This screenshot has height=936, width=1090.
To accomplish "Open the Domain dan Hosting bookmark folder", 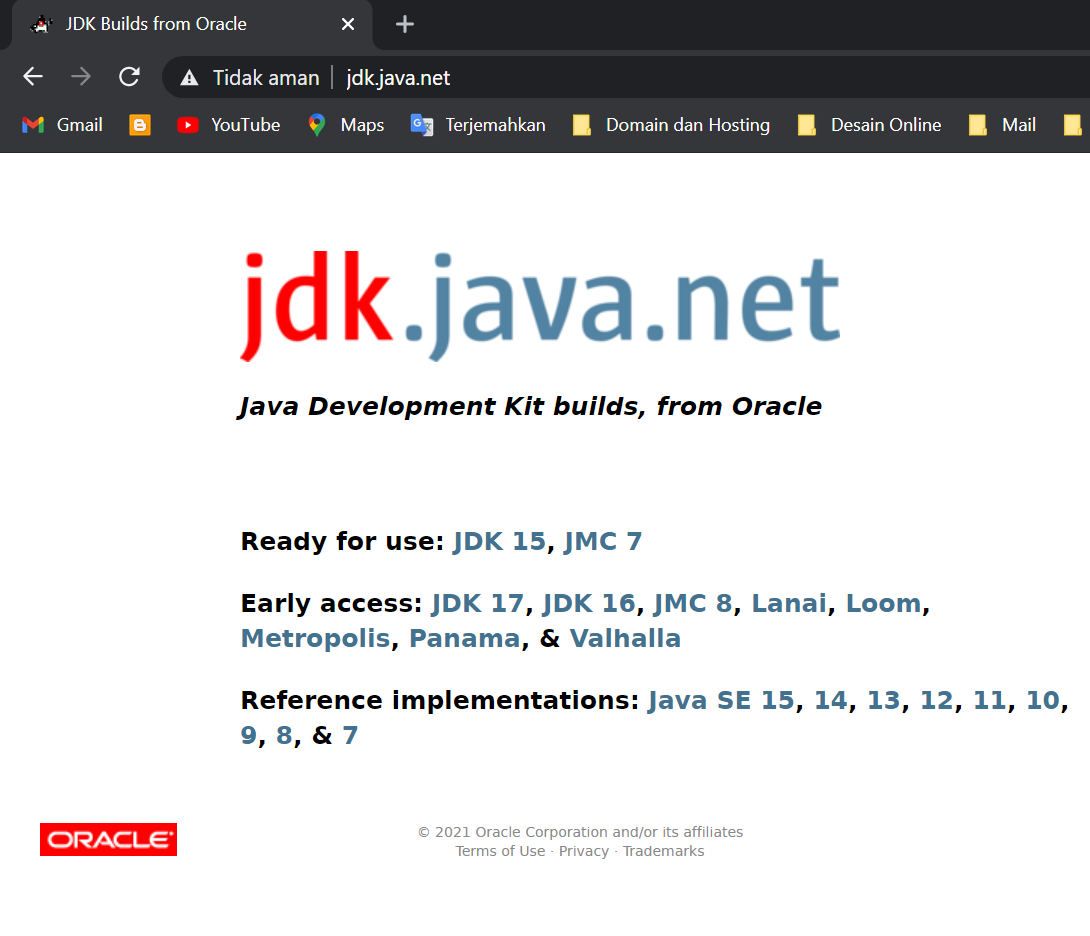I will [x=672, y=125].
